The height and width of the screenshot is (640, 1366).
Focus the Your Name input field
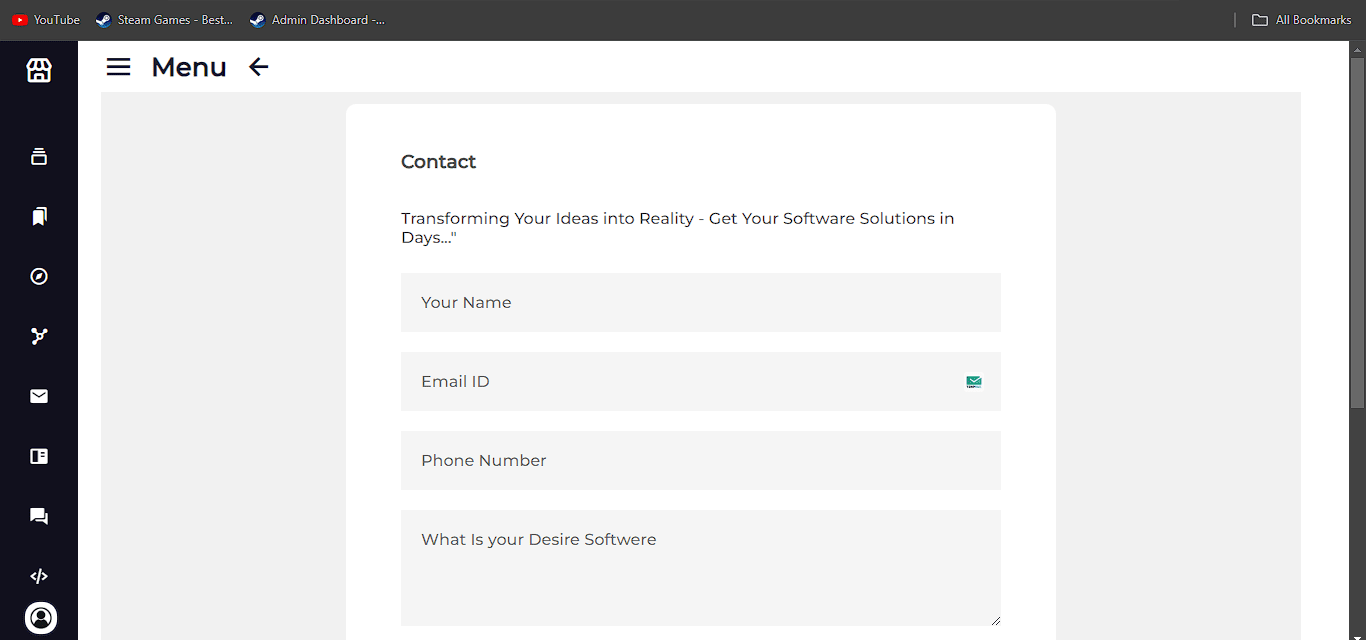click(701, 302)
